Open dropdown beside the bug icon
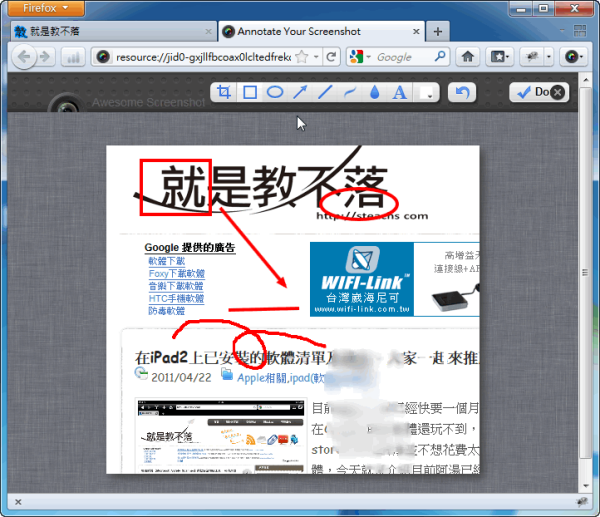This screenshot has width=600, height=517. pyautogui.click(x=549, y=57)
